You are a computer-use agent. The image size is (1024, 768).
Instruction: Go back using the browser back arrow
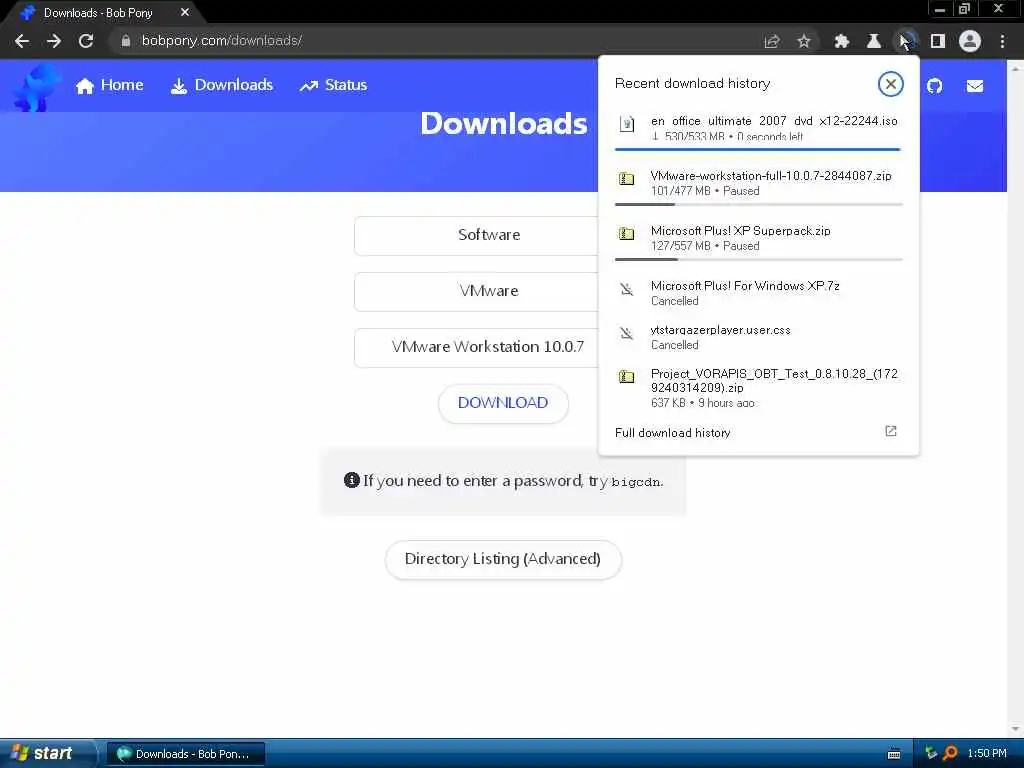(x=22, y=41)
